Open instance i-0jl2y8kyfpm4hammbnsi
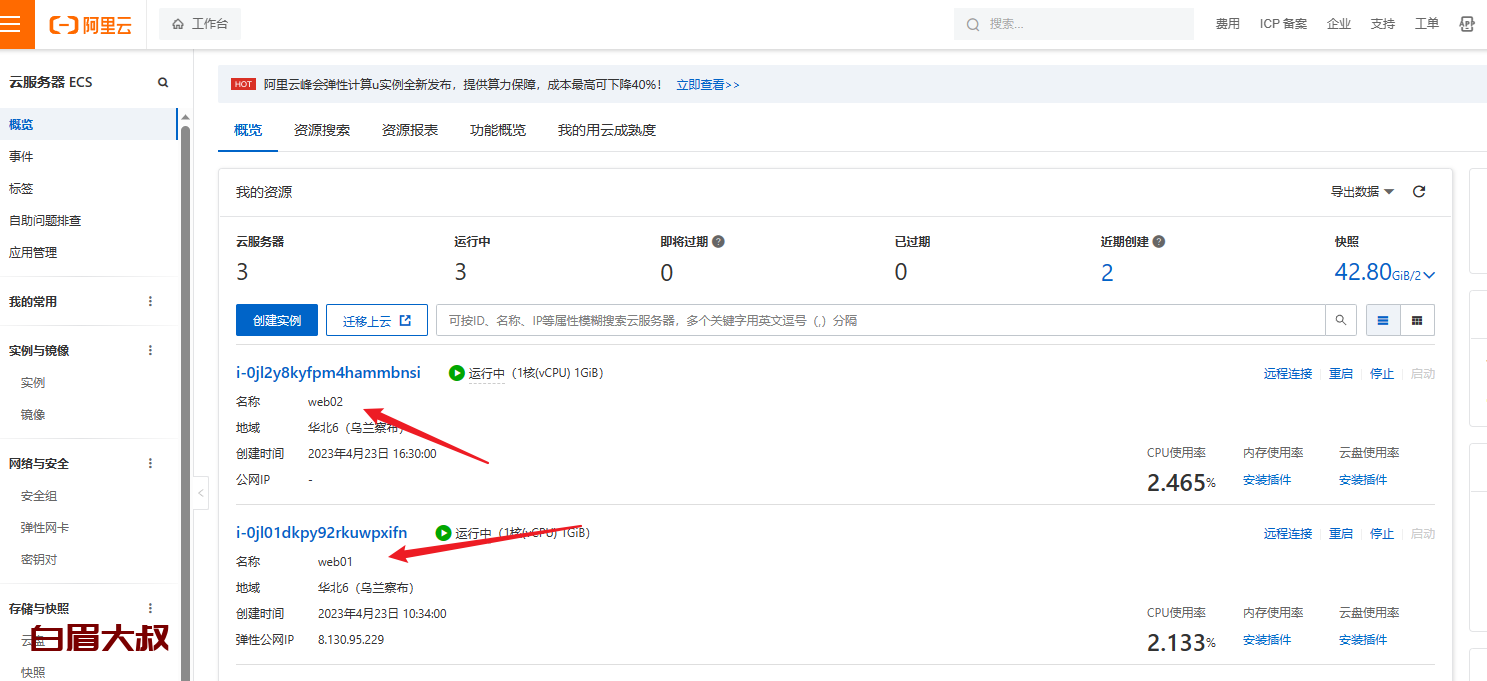Viewport: 1487px width, 681px height. tap(328, 373)
